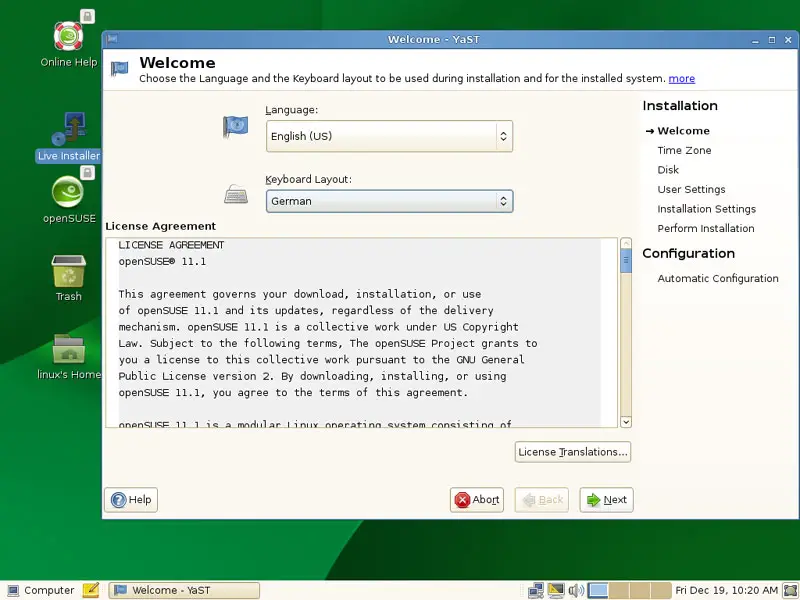
Task: Launch the Live Installer desktop icon
Action: pos(68,136)
